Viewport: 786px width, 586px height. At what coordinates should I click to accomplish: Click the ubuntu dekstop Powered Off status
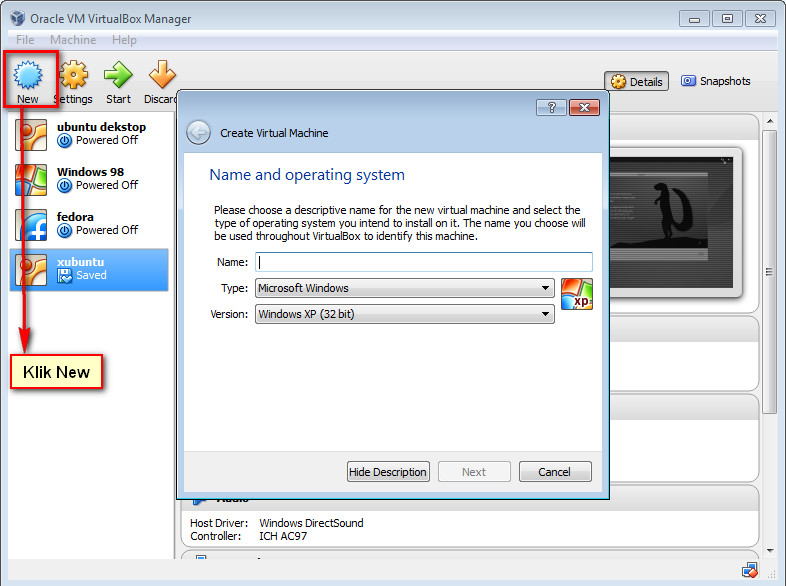(x=107, y=140)
